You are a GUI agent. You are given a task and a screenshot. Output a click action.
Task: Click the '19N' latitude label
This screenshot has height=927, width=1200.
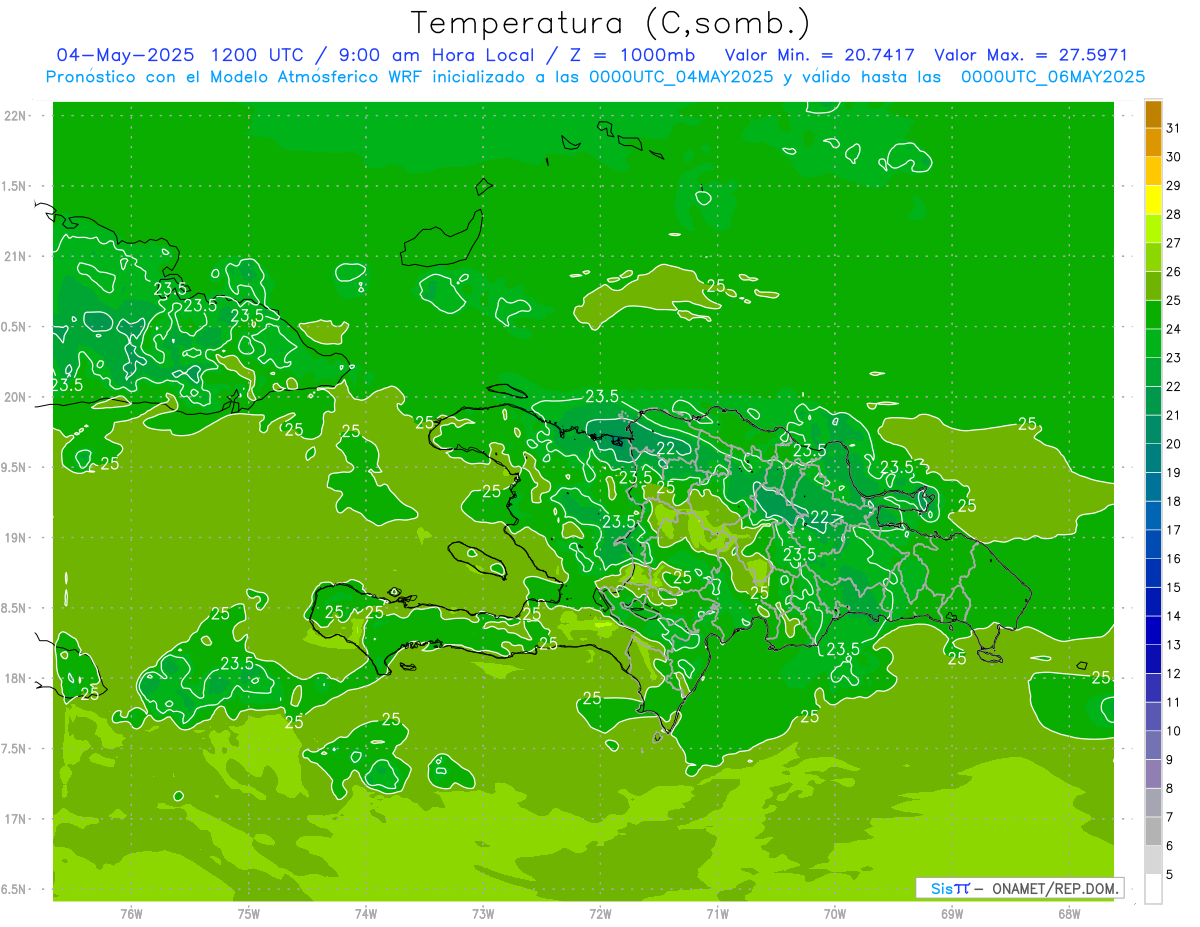[x=15, y=538]
